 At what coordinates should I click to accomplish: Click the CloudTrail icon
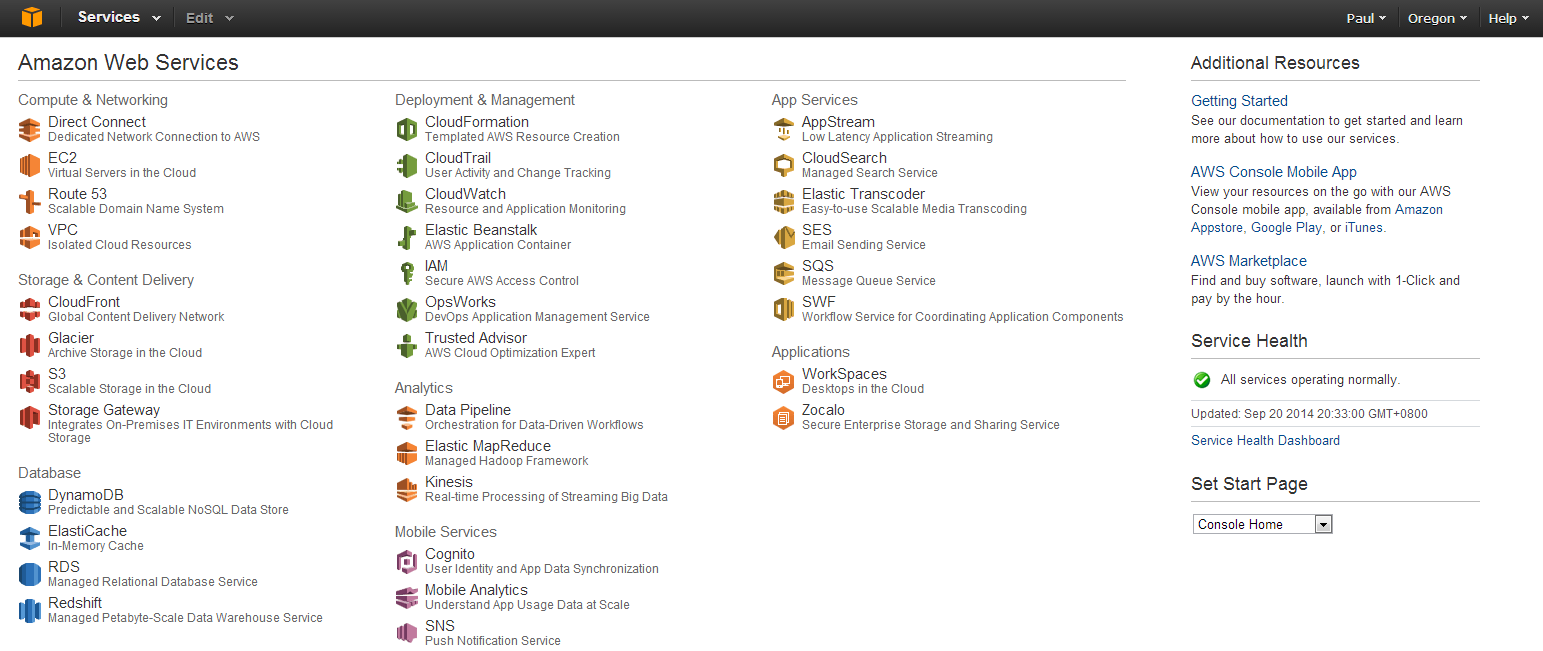407,166
